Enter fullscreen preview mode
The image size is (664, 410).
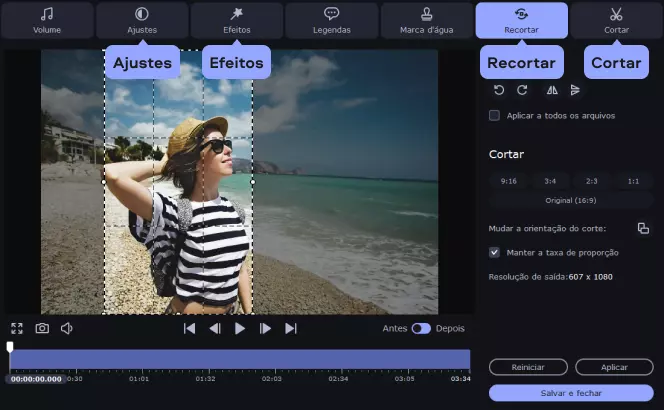[x=17, y=328]
